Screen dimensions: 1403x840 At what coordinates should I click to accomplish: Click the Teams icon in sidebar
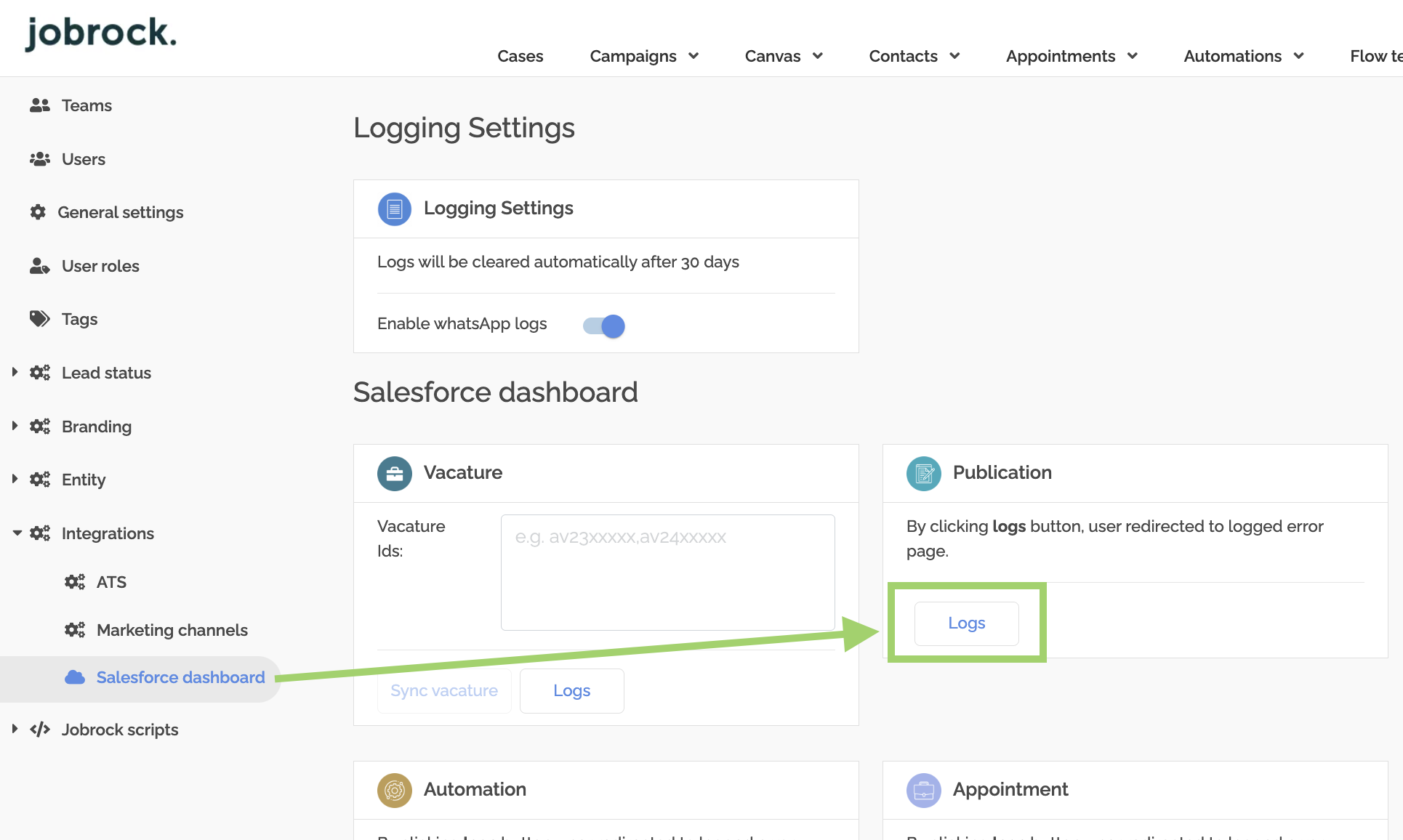(x=40, y=105)
